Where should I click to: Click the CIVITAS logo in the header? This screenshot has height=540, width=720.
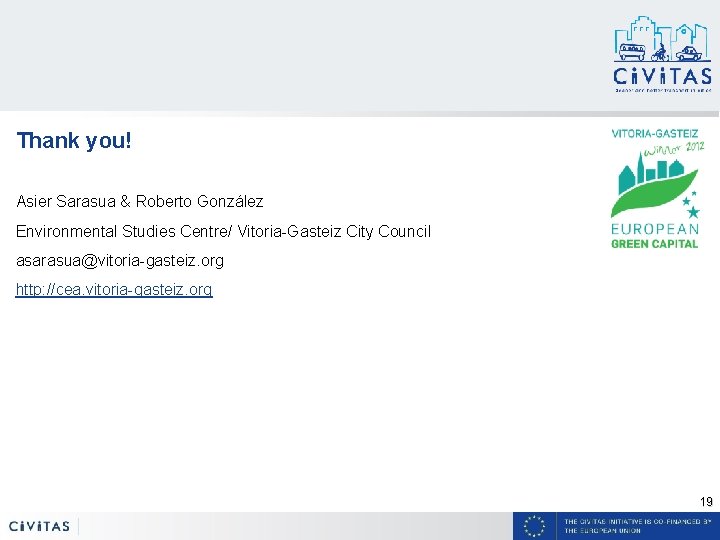pyautogui.click(x=663, y=54)
